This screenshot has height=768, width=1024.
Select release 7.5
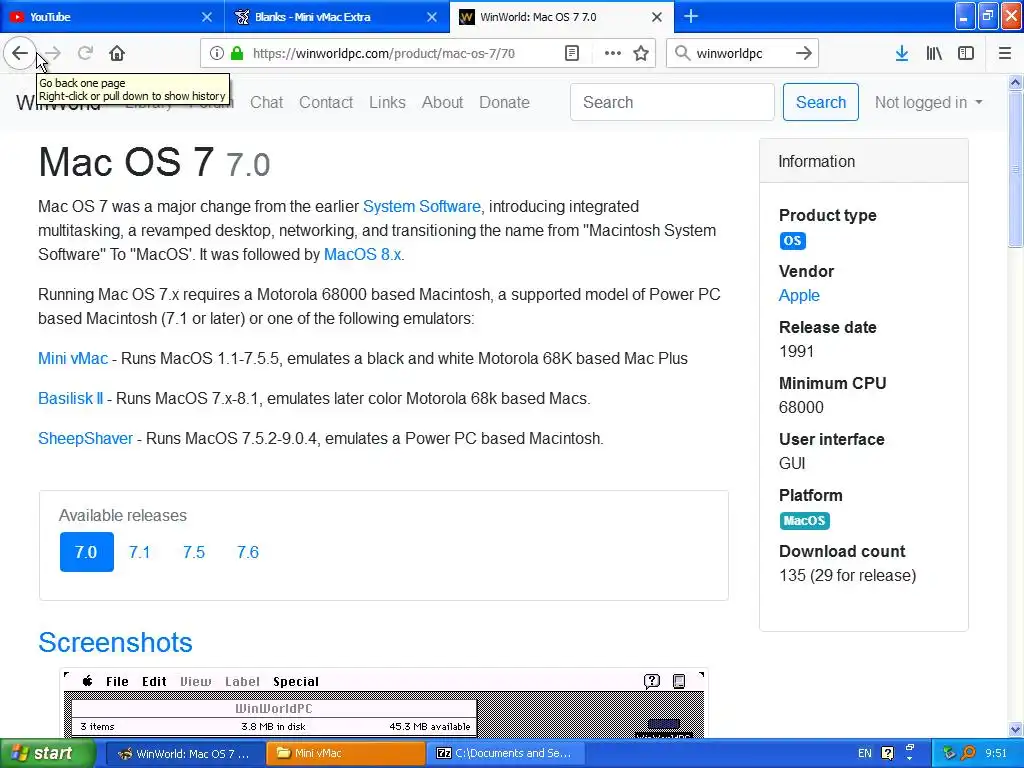point(194,552)
